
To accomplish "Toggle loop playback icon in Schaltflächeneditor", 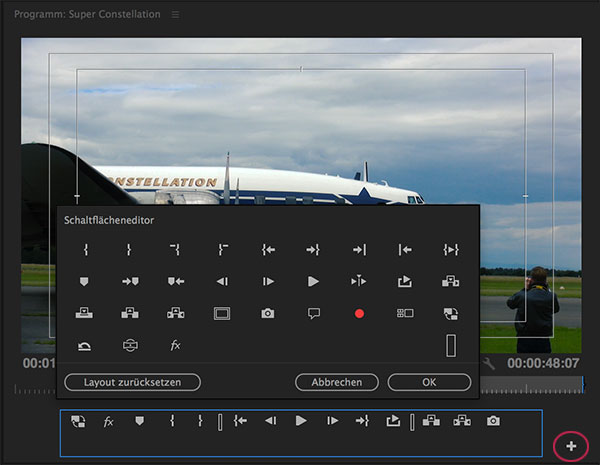I will [84, 346].
